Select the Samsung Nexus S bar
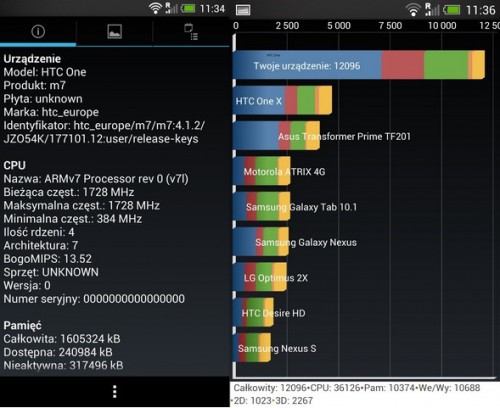The image size is (500, 408). (252, 348)
